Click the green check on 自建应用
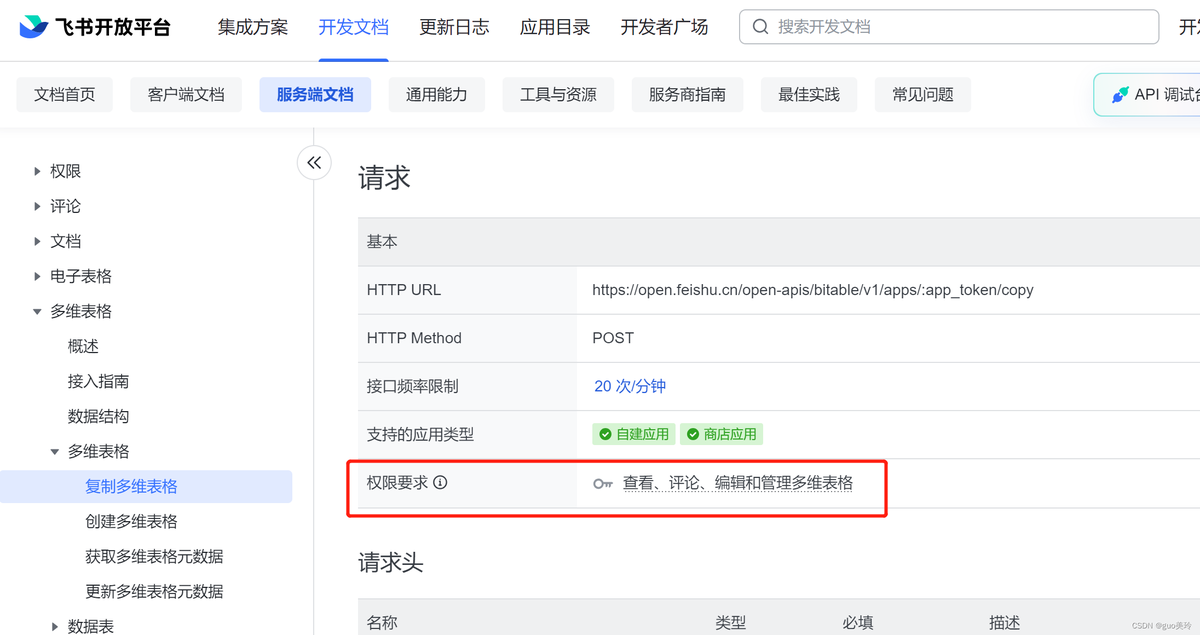Viewport: 1200px width, 635px height. point(605,434)
